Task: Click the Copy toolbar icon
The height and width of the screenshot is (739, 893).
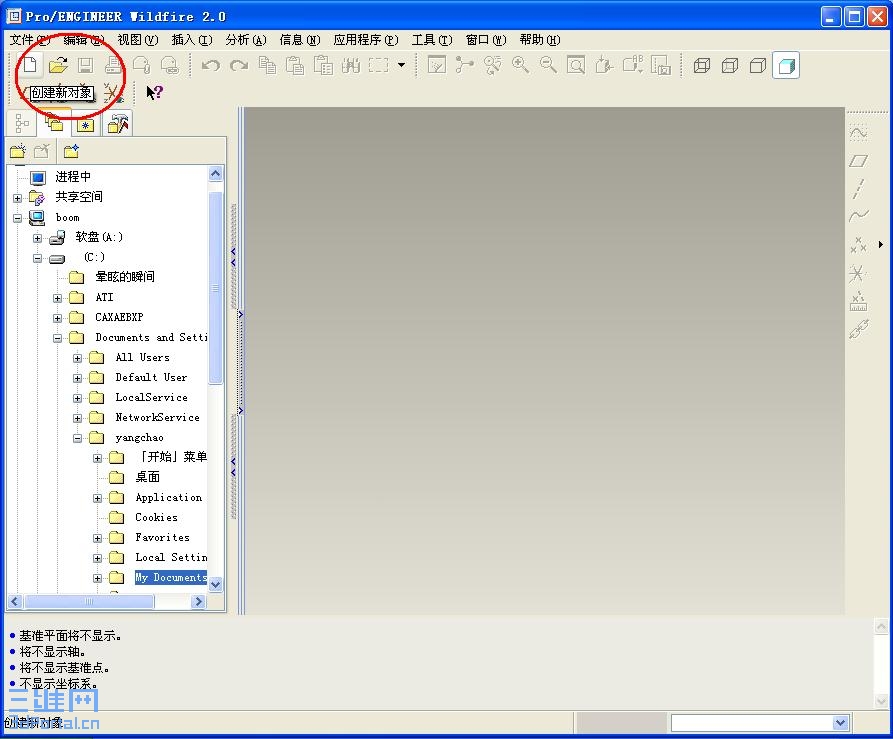Action: [267, 65]
